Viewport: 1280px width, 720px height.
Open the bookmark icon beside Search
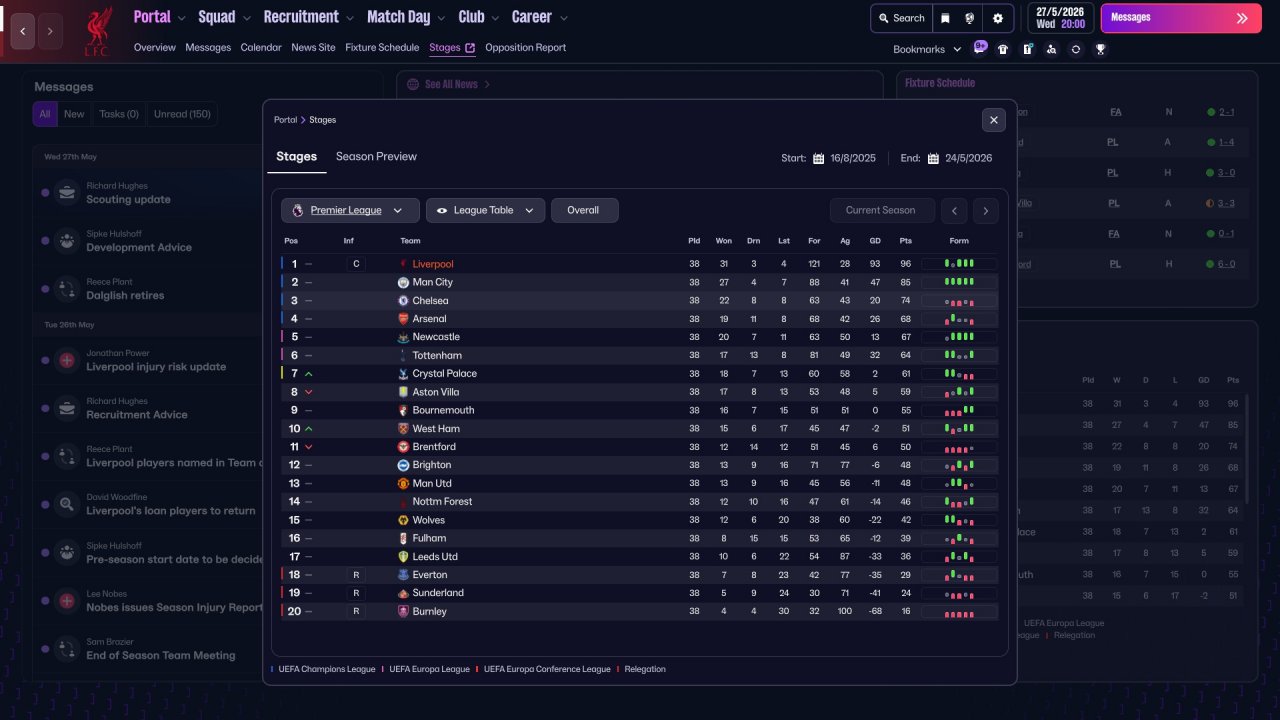(945, 18)
